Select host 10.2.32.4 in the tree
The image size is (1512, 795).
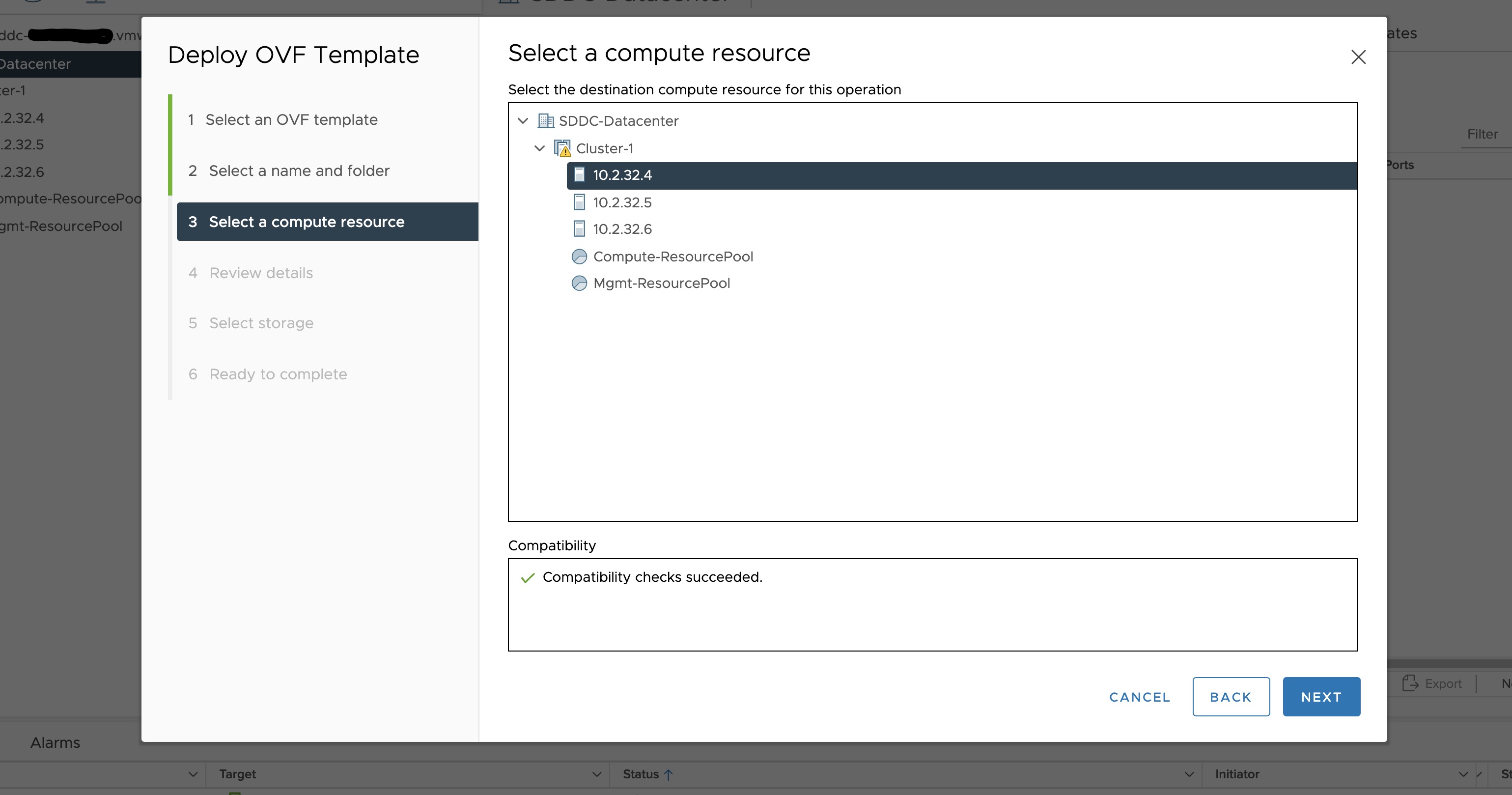pyautogui.click(x=622, y=175)
